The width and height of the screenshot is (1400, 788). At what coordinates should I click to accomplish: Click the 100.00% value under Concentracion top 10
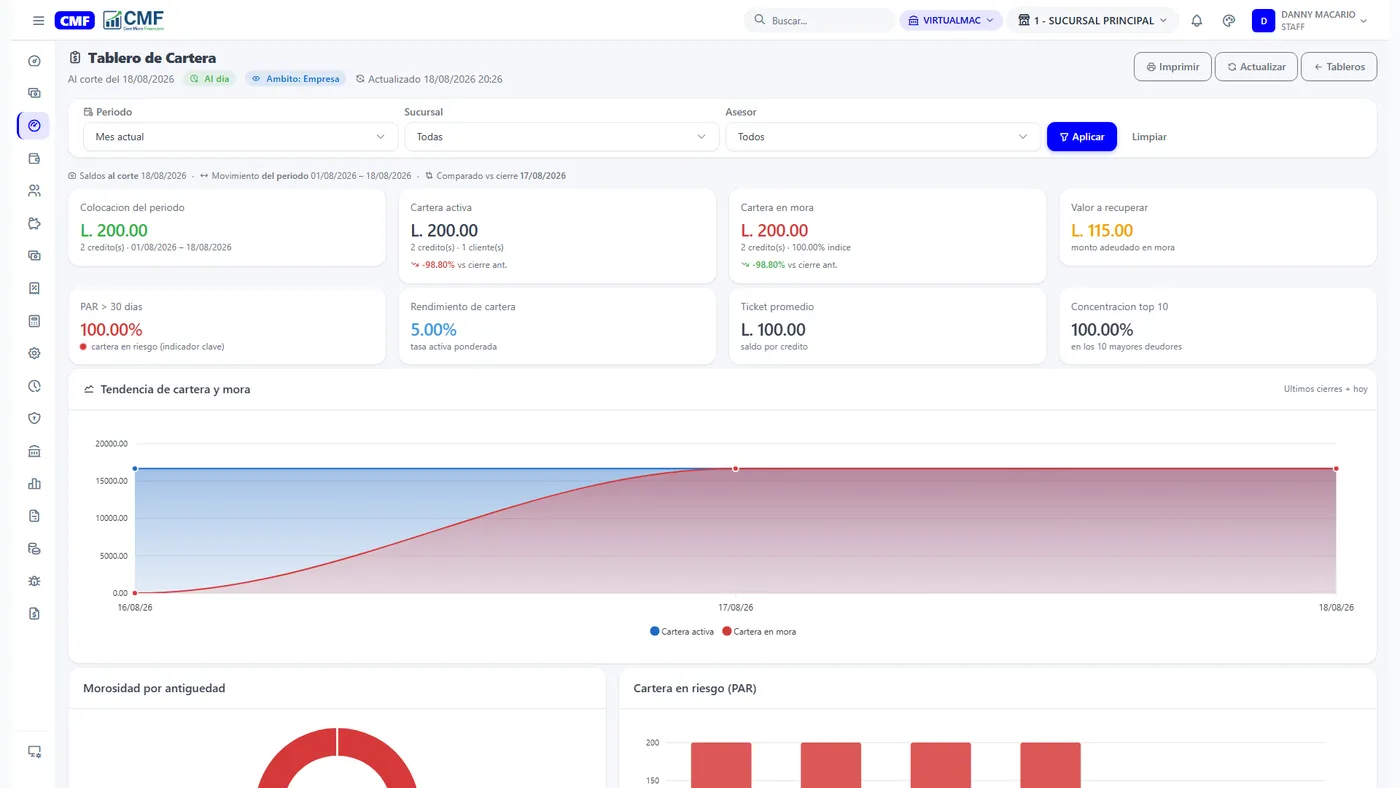pos(1102,330)
